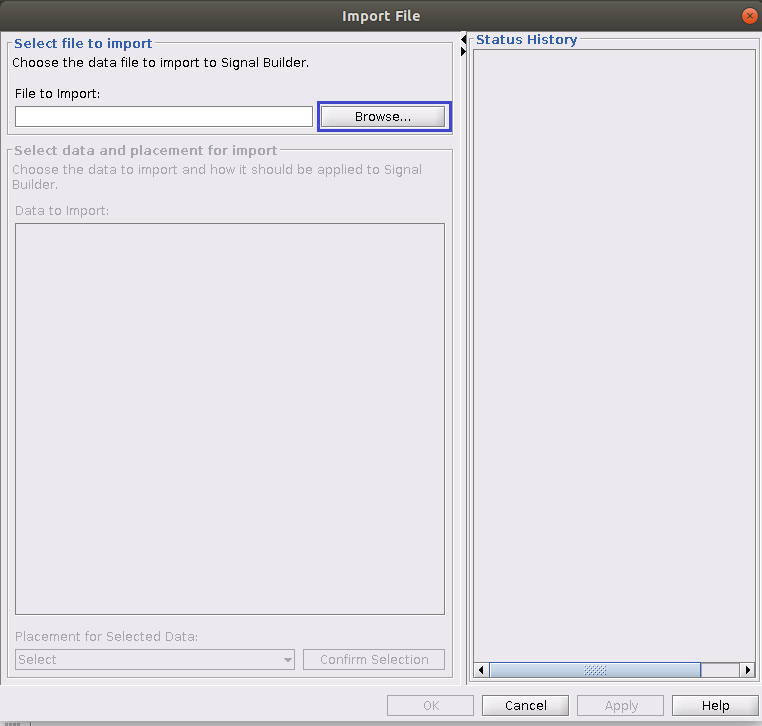Click the left-pointing splitter arrow beside Status History

pos(463,39)
